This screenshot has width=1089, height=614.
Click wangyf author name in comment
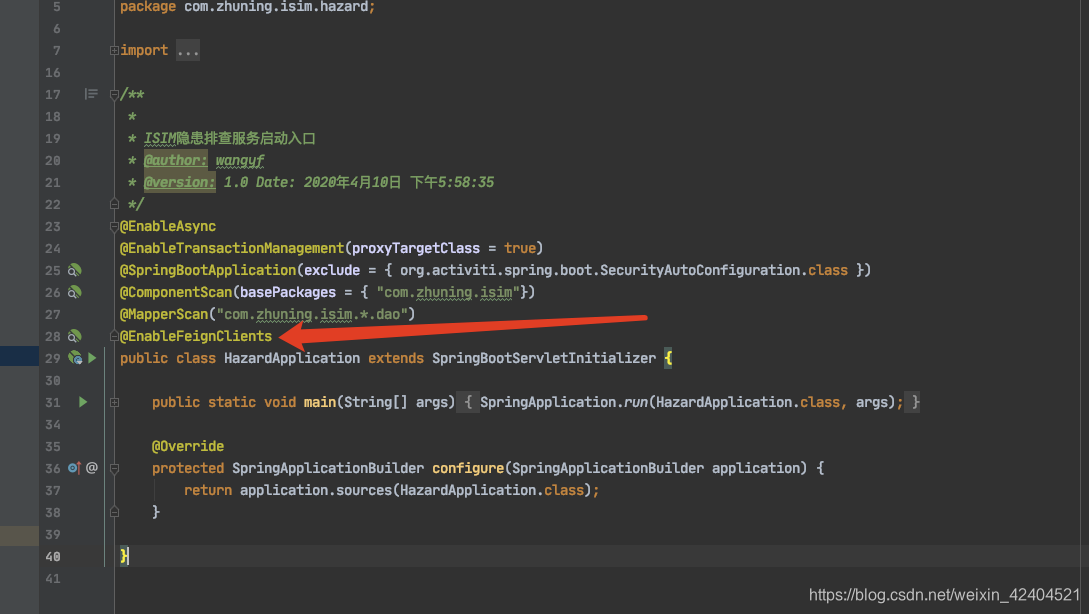(240, 160)
